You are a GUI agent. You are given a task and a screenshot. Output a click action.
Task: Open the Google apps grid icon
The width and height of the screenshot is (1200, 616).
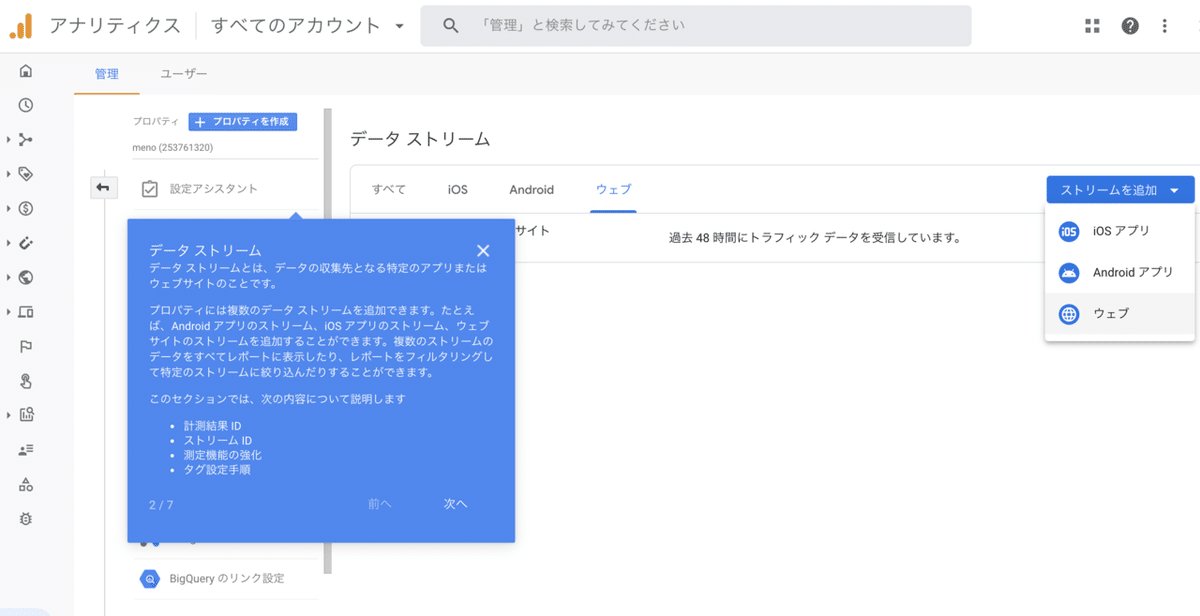(x=1092, y=26)
